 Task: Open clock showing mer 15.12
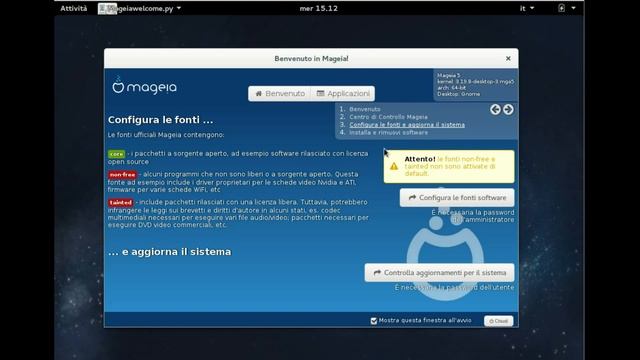(x=318, y=8)
